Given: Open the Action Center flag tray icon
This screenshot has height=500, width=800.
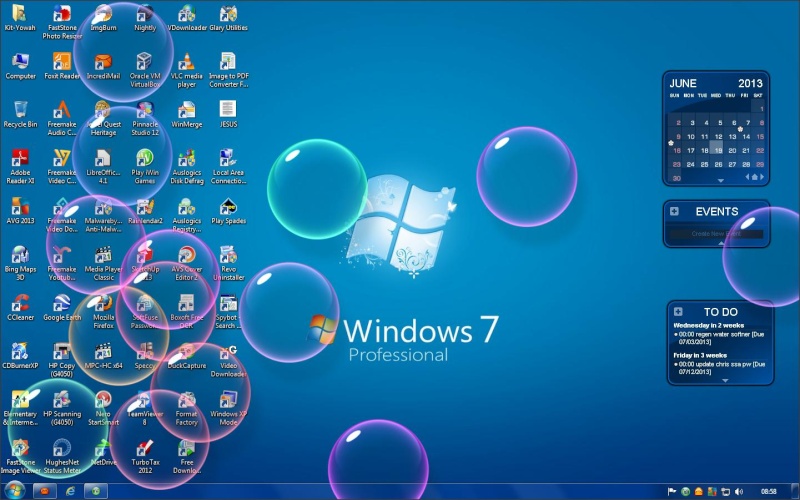Looking at the screenshot, I should [x=672, y=491].
